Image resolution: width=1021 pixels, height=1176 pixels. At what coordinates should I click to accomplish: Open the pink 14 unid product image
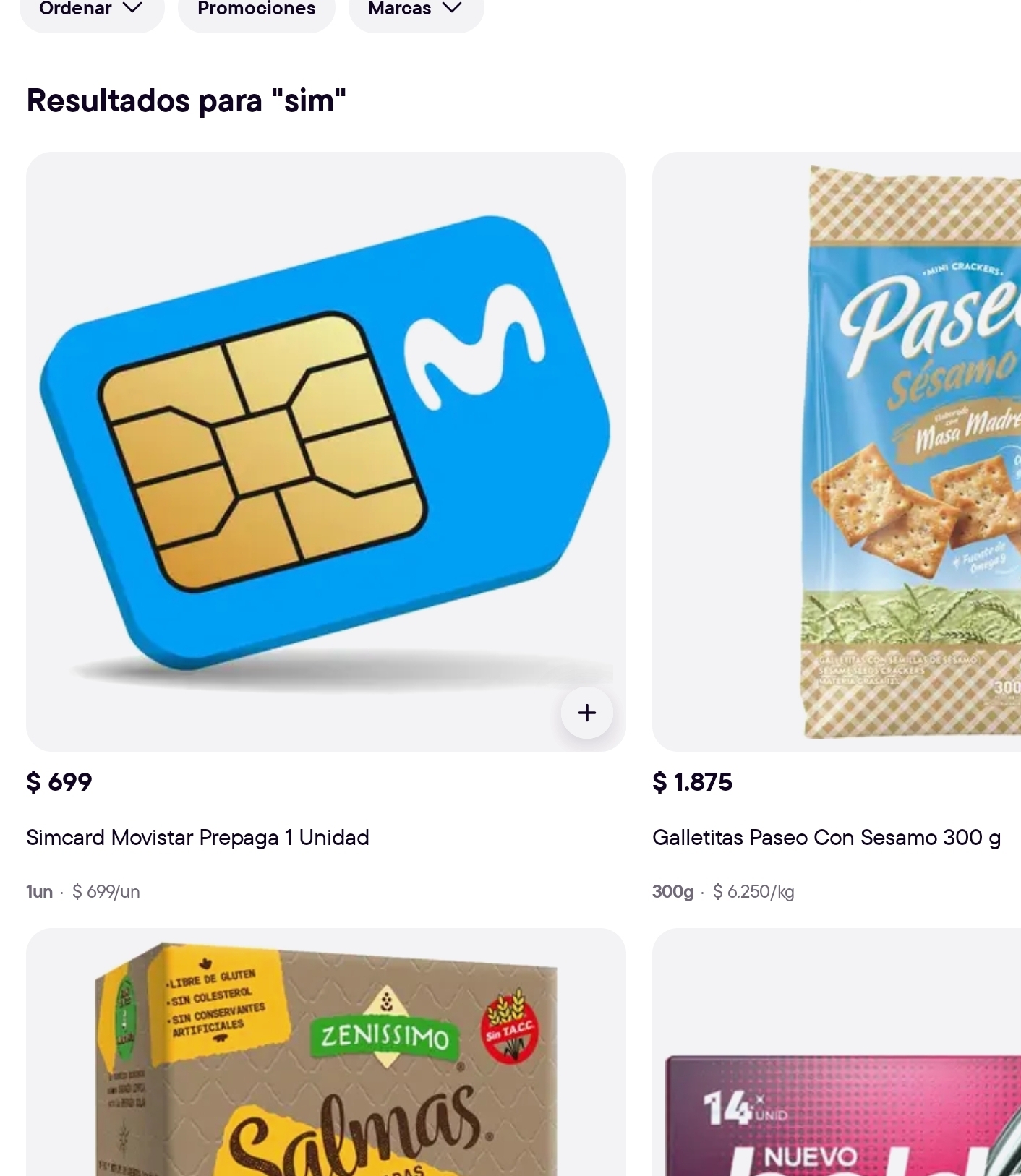(837, 1052)
